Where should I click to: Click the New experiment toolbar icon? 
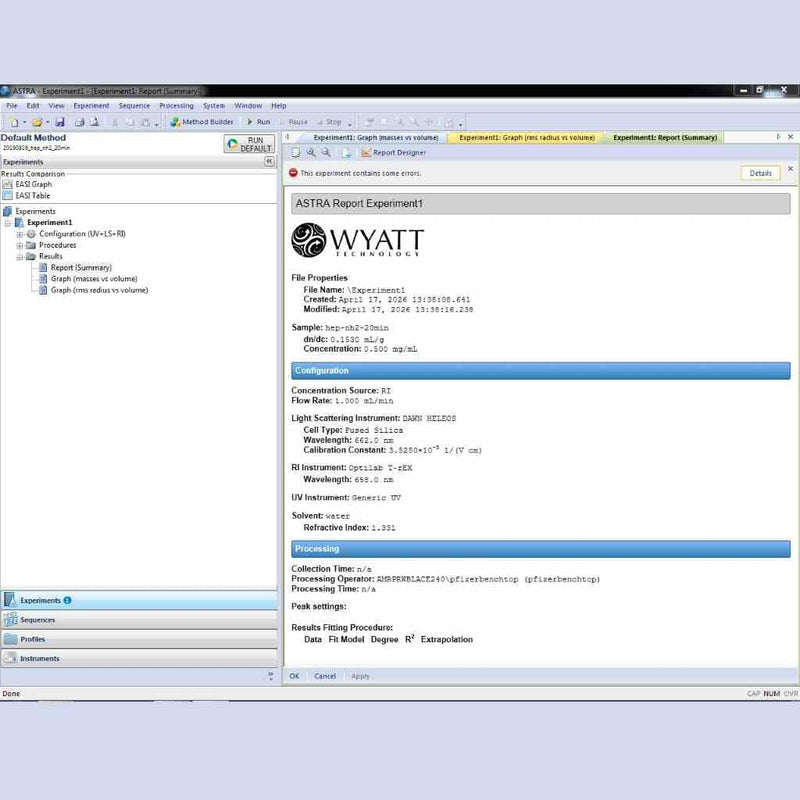point(14,122)
